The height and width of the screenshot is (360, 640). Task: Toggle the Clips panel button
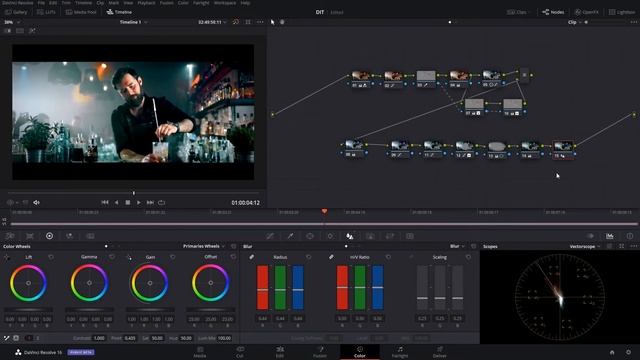coord(517,12)
